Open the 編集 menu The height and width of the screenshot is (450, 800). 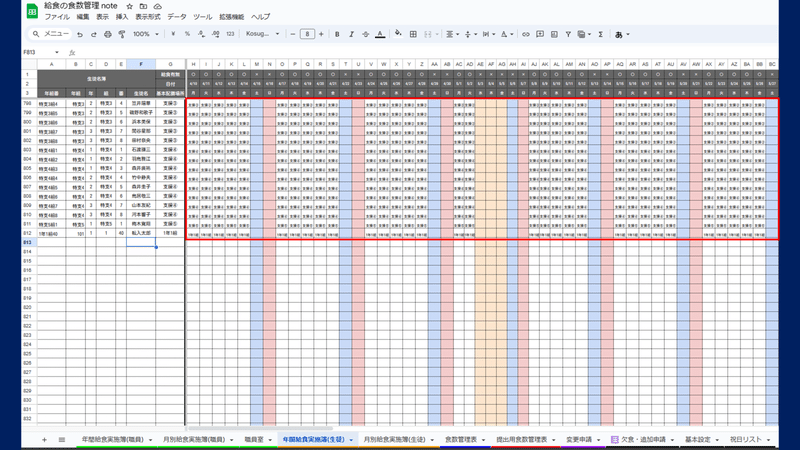coord(83,17)
